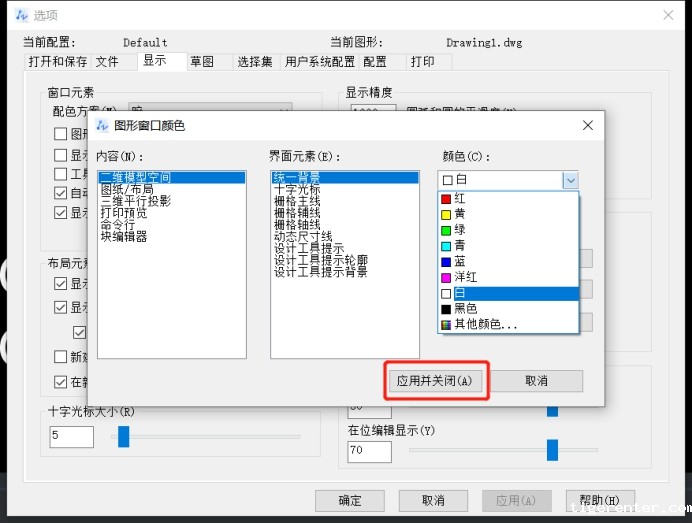Choose 十字光标 in 界面元素 list
The height and width of the screenshot is (524, 692).
(297, 189)
